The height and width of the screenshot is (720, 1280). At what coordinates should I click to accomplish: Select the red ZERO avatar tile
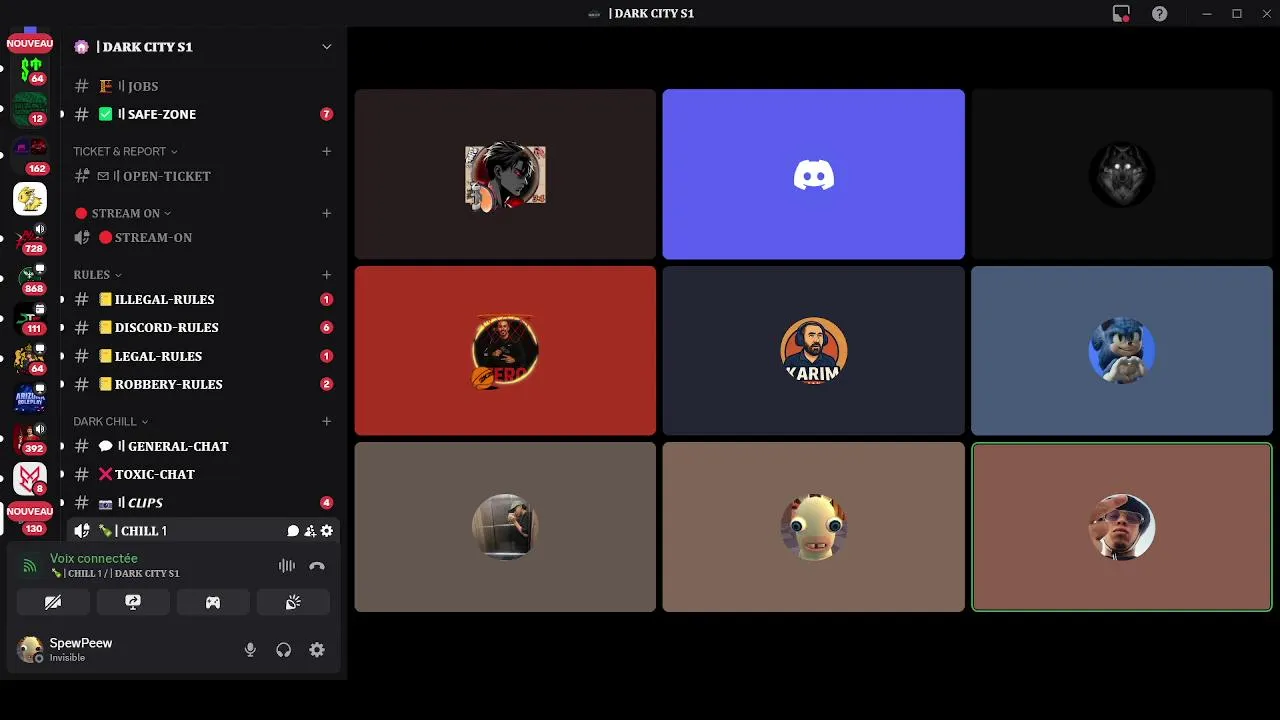[x=505, y=350]
